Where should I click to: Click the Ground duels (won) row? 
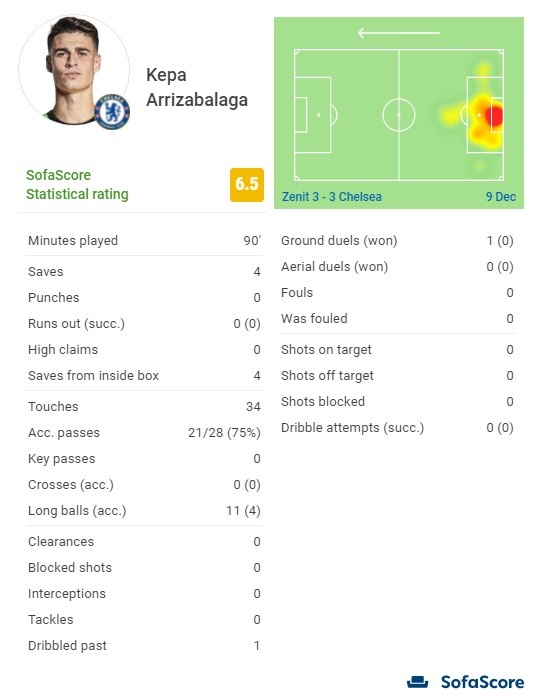[x=397, y=241]
